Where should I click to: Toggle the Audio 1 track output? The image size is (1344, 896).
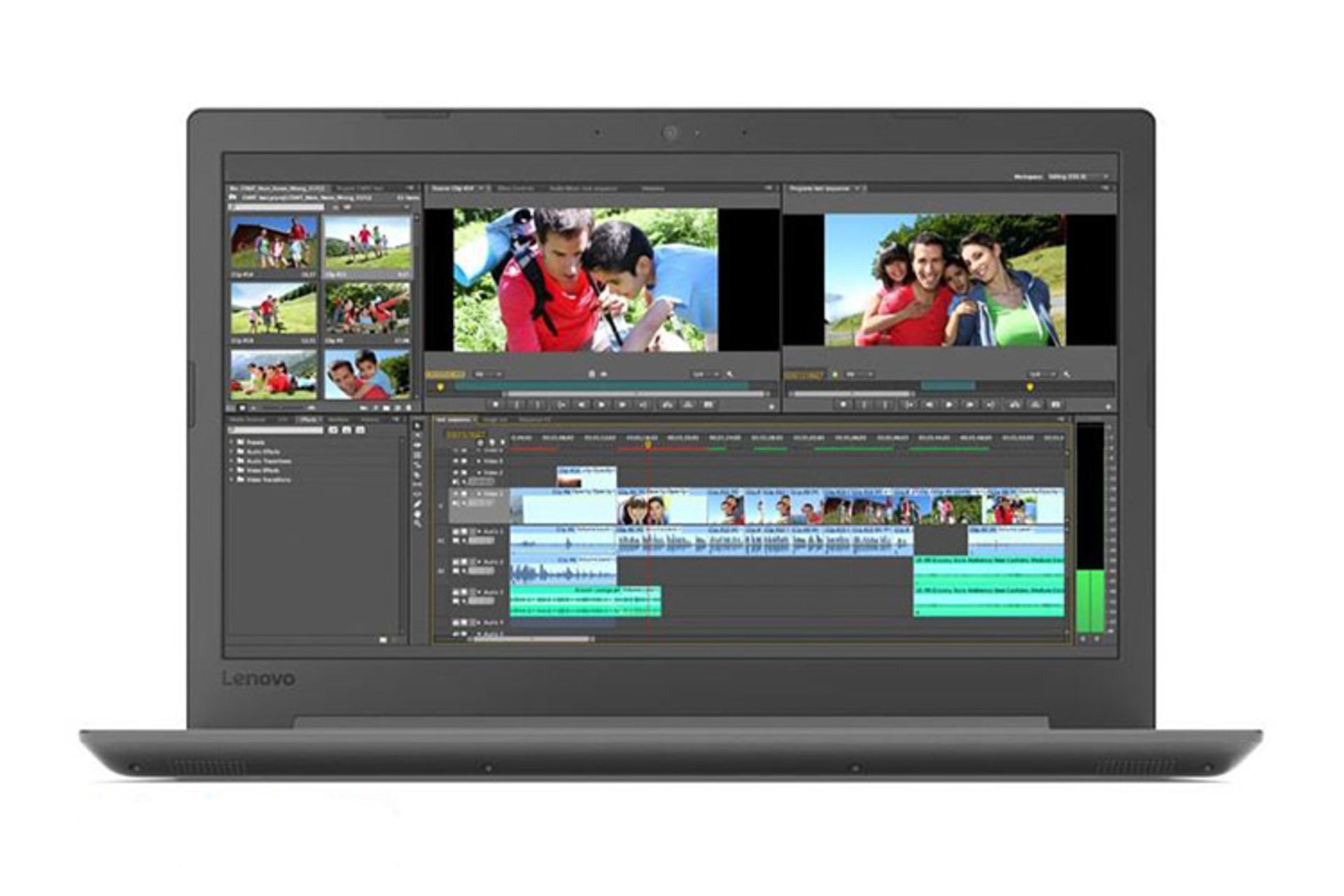pyautogui.click(x=455, y=532)
